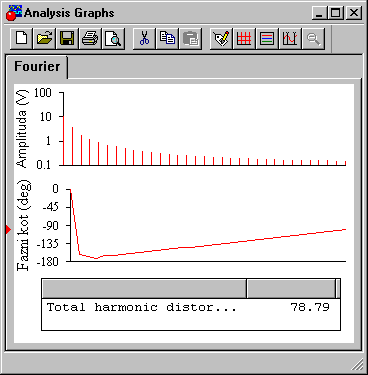
Task: Open graph properties pencil-tag icon
Action: pyautogui.click(x=221, y=39)
